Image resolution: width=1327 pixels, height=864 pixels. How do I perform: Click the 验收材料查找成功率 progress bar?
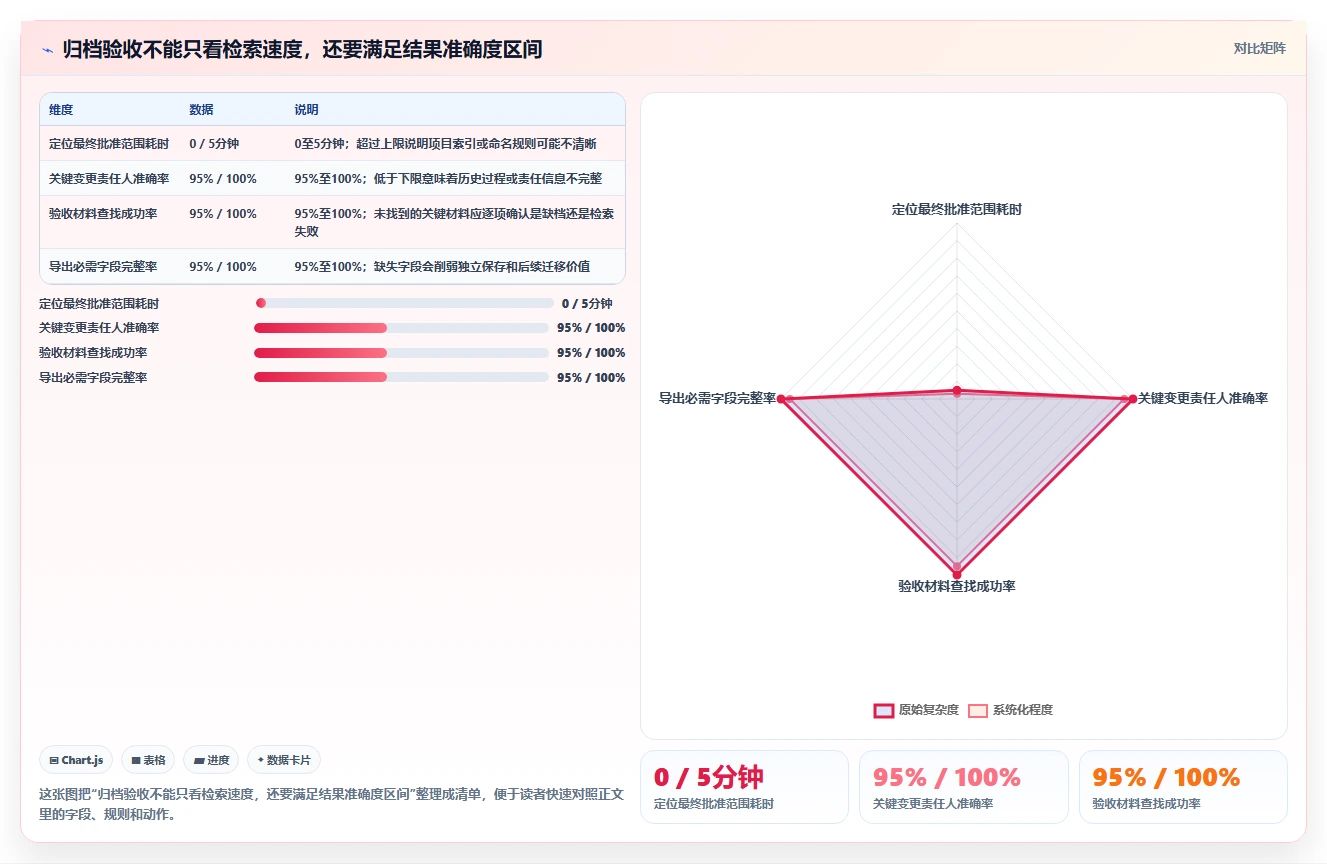coord(401,353)
